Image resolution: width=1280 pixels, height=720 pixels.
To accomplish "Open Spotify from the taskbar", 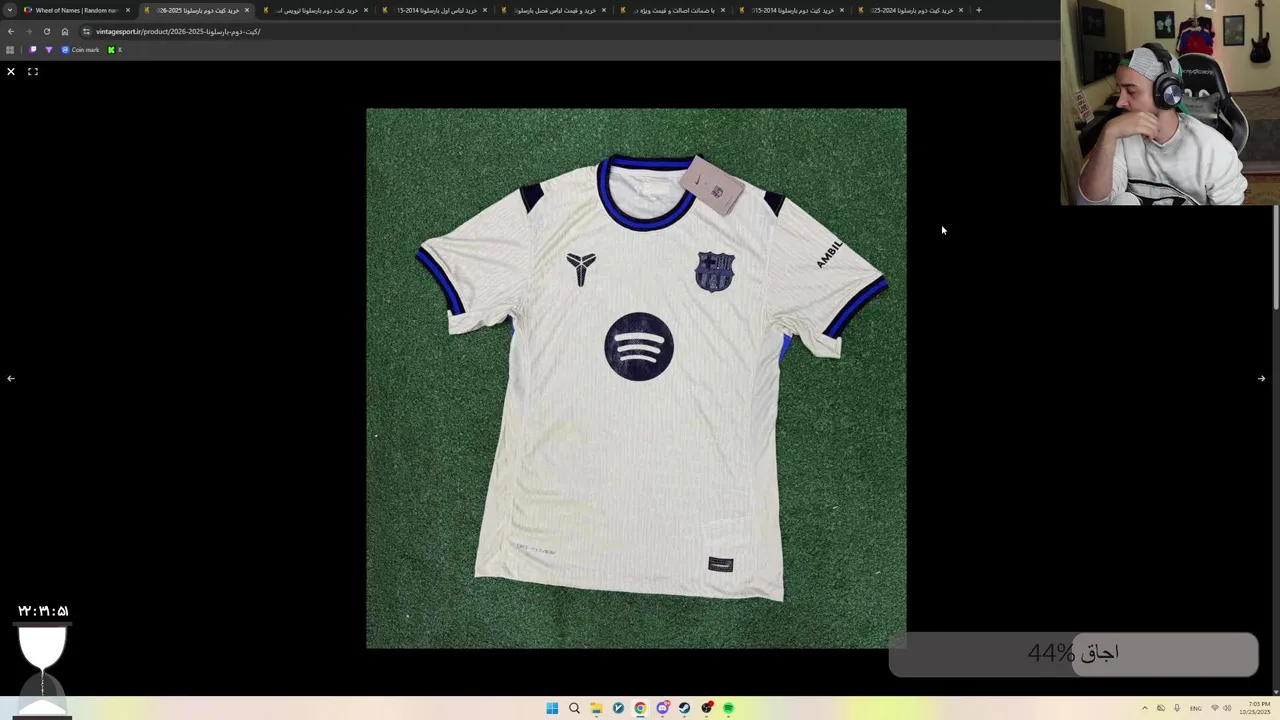I will click(x=728, y=708).
